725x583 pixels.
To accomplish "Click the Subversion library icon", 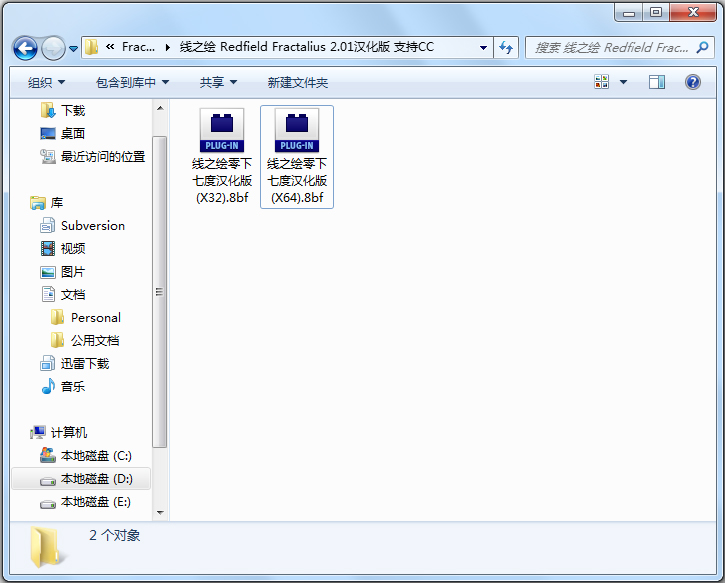I will (48, 226).
